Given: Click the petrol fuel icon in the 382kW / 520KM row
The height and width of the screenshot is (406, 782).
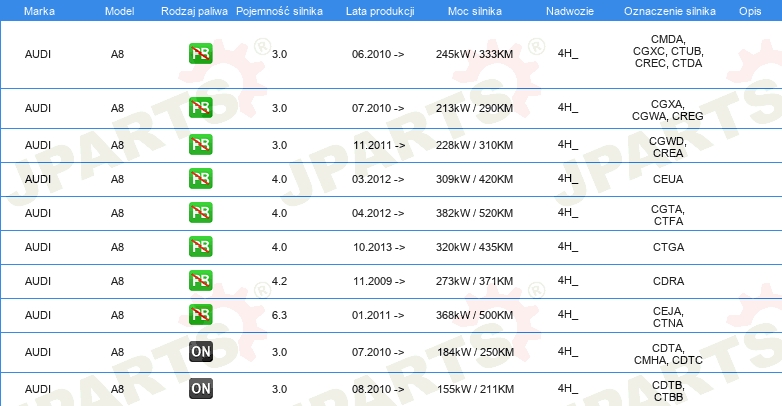Looking at the screenshot, I should pyautogui.click(x=200, y=212).
